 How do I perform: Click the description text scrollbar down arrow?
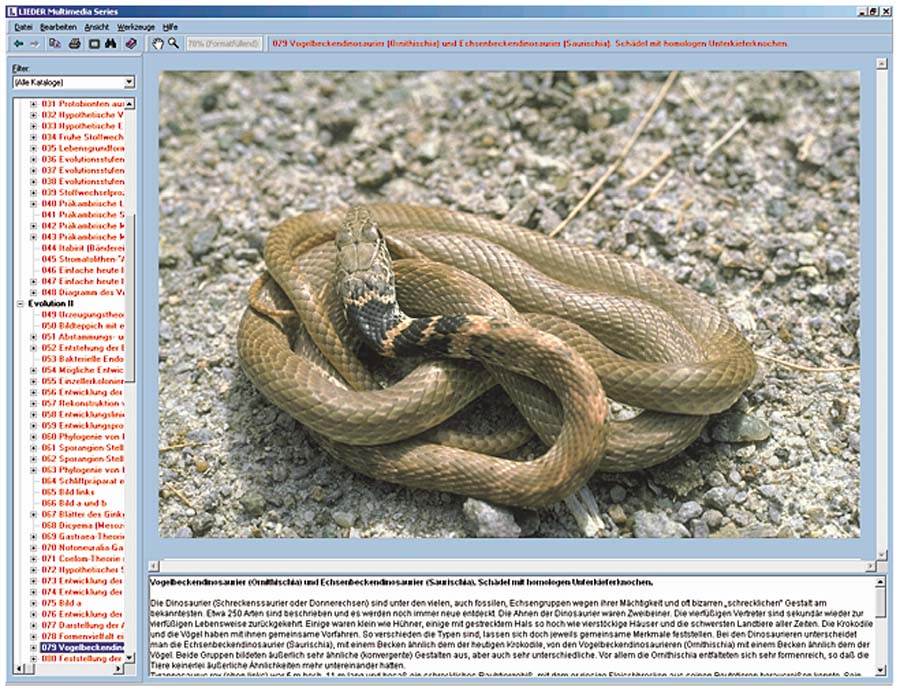880,669
